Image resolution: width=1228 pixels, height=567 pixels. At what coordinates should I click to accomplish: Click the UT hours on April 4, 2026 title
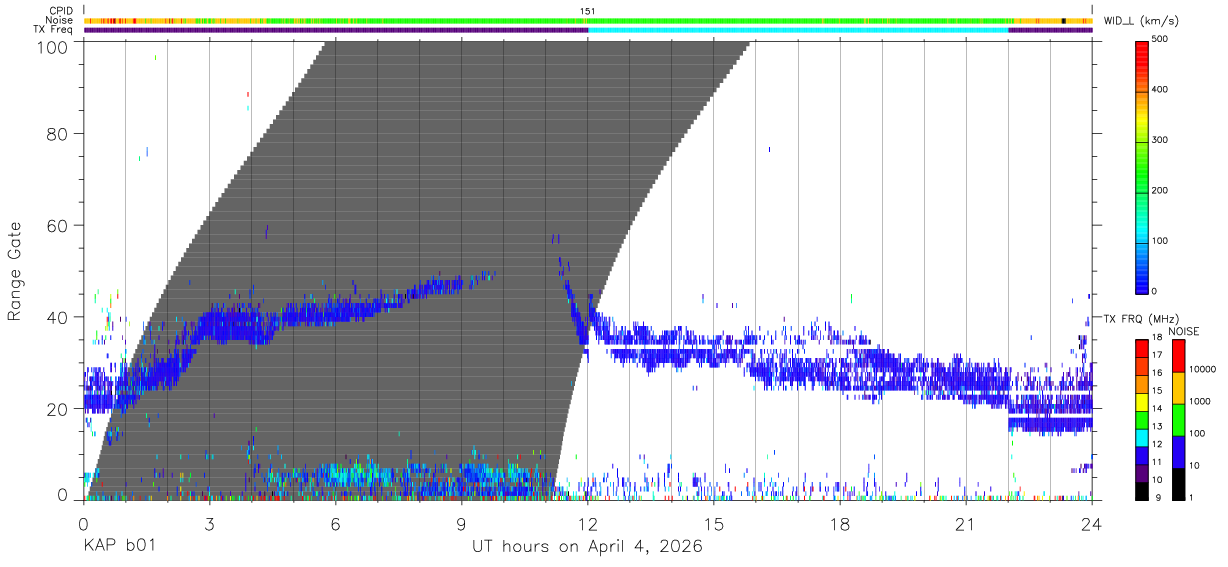[587, 547]
